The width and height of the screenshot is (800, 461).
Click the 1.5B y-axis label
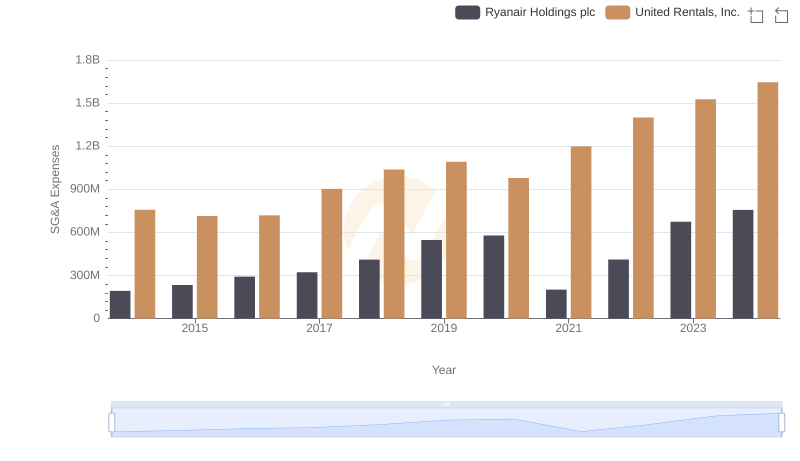(x=88, y=103)
